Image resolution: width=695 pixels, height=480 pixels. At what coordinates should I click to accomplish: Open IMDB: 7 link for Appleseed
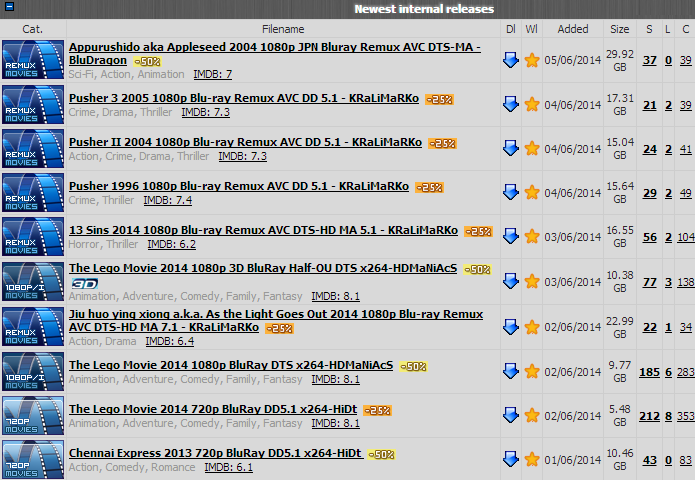click(x=213, y=74)
